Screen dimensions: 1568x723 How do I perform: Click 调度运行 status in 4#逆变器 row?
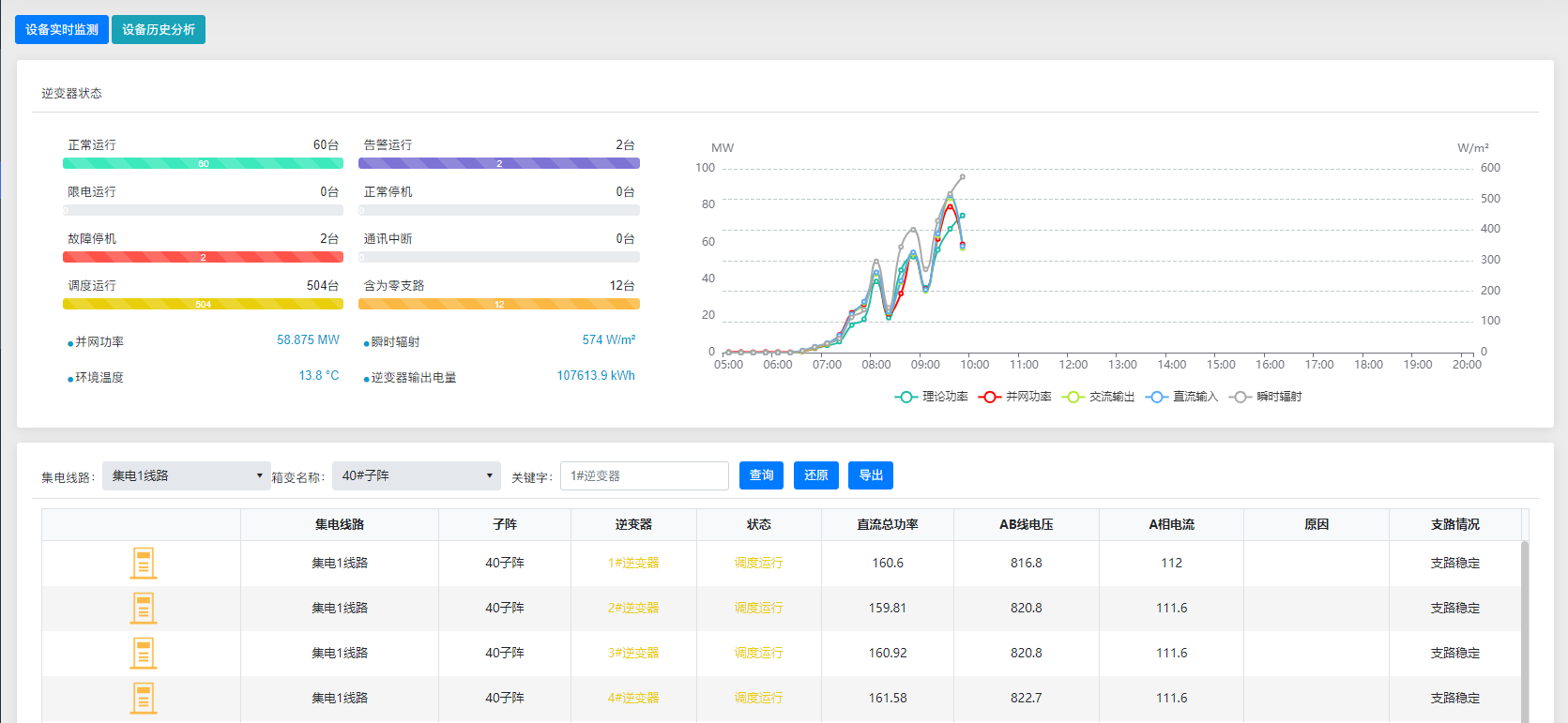pyautogui.click(x=759, y=698)
